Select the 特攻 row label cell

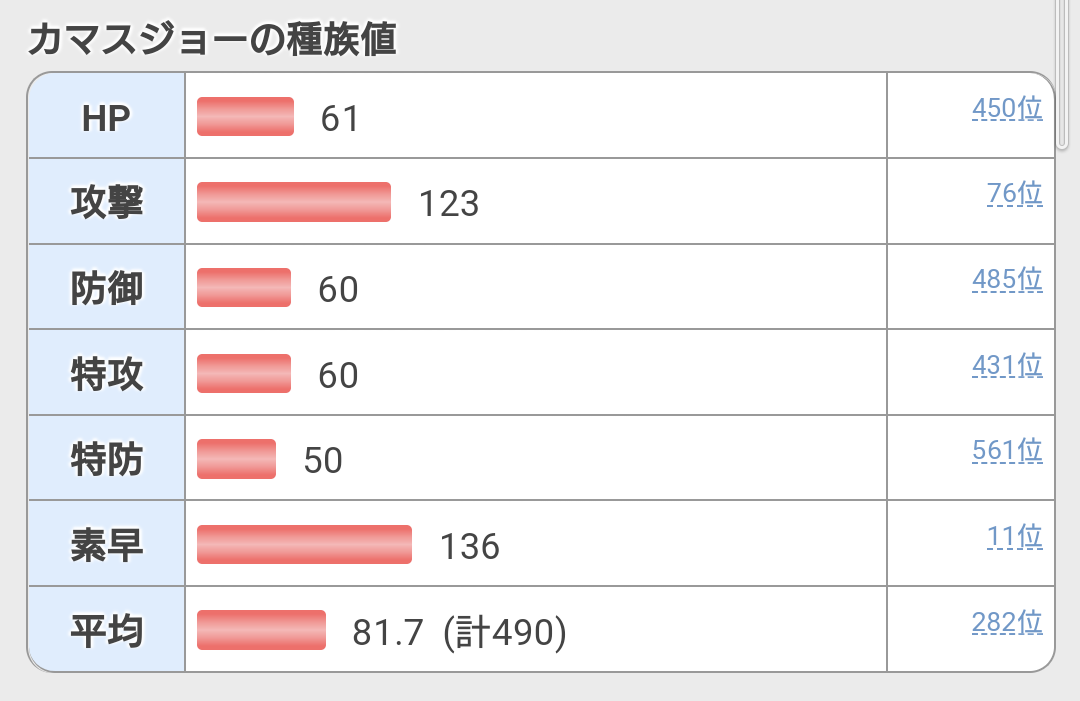[106, 375]
